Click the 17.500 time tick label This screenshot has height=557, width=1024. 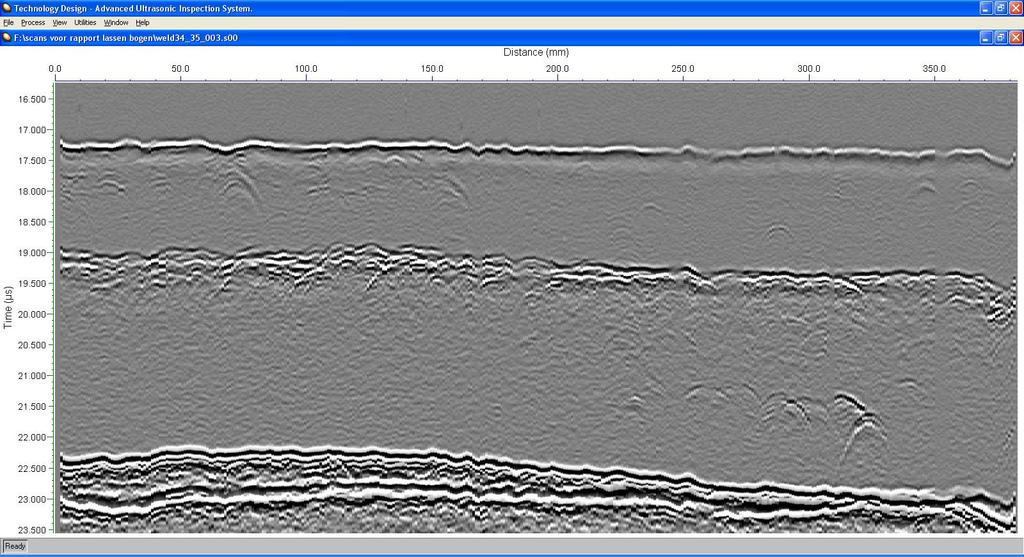pos(33,161)
